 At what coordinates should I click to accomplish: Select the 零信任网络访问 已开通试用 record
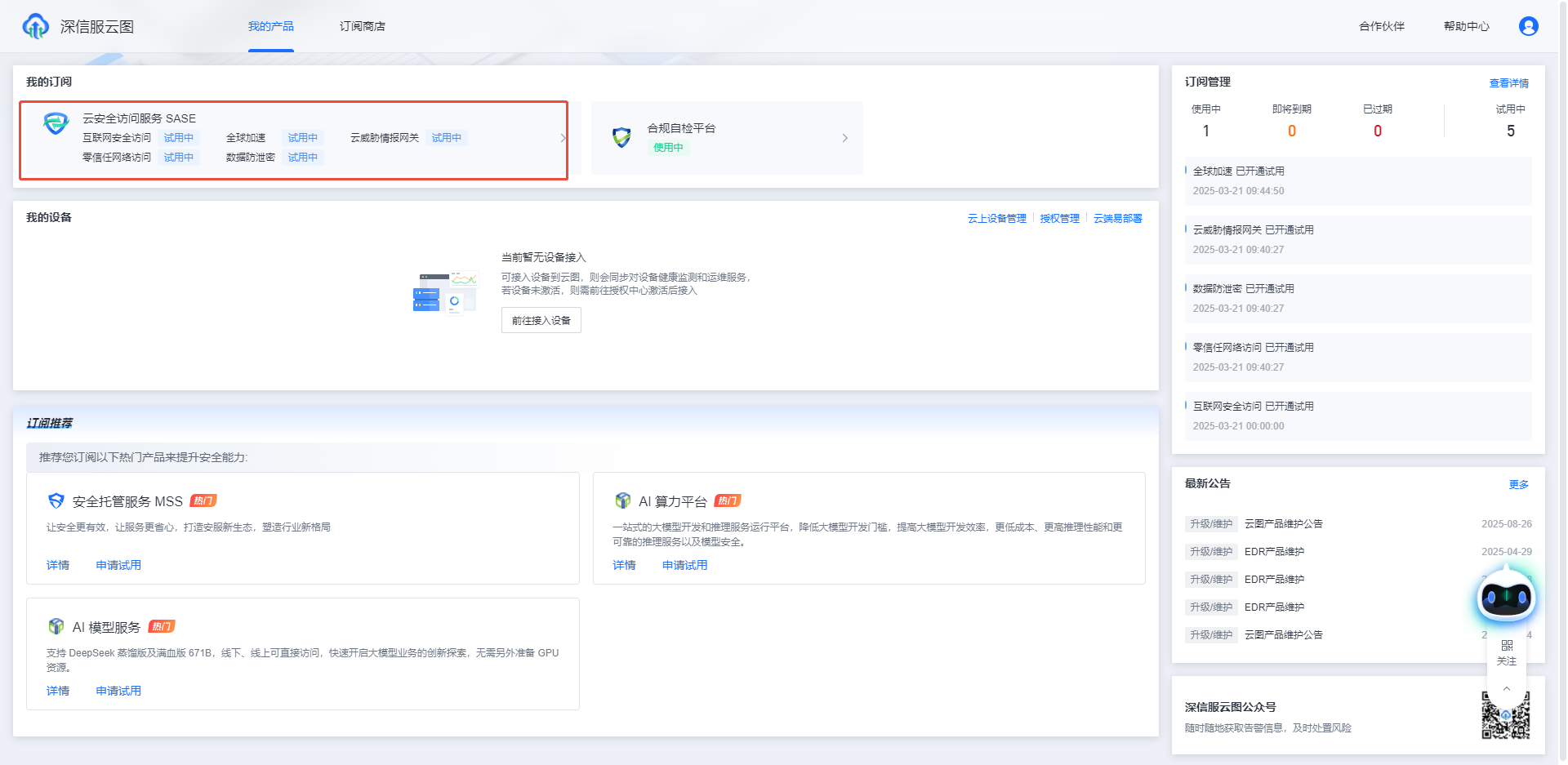(1358, 358)
